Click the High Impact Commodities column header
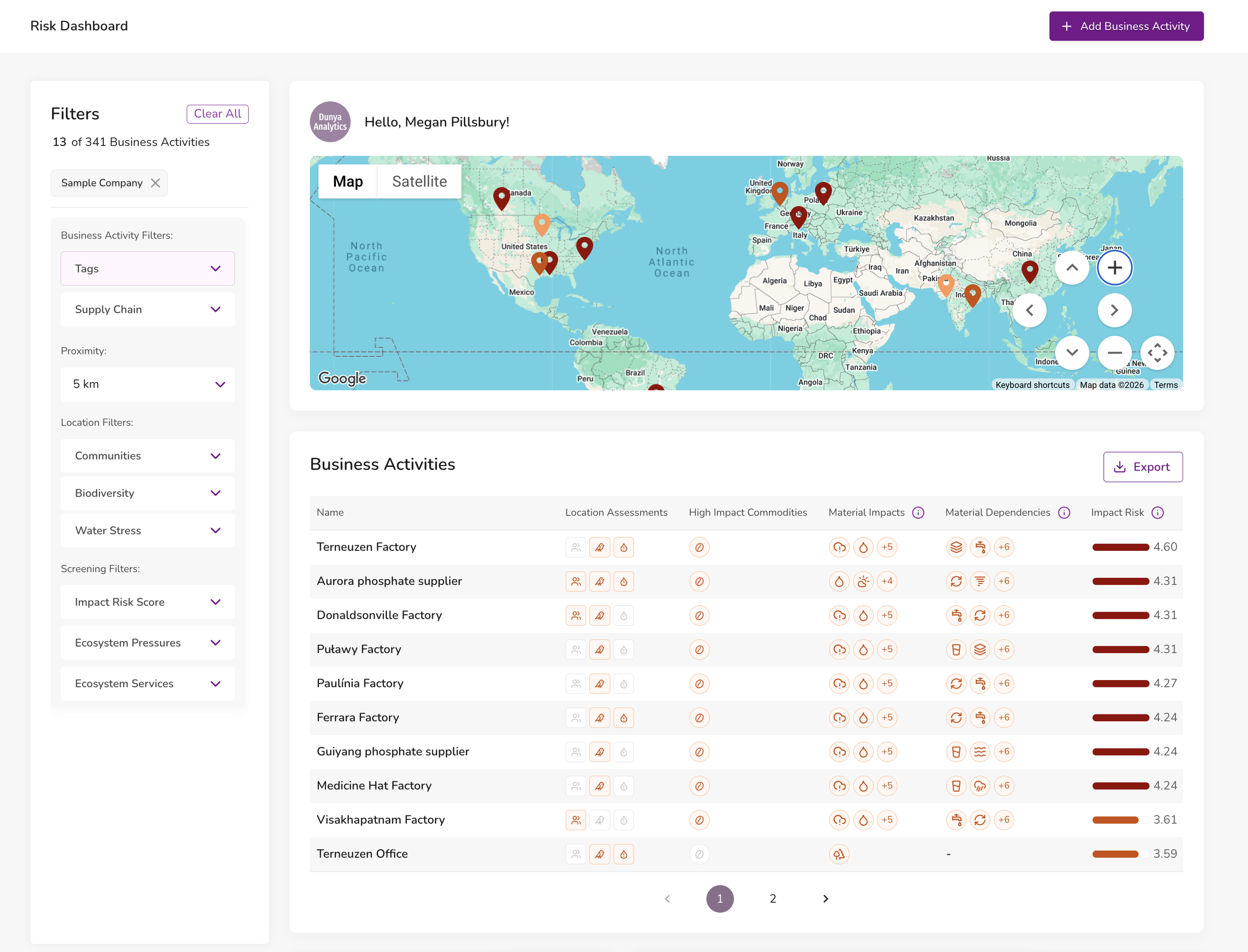The image size is (1248, 952). pos(748,512)
